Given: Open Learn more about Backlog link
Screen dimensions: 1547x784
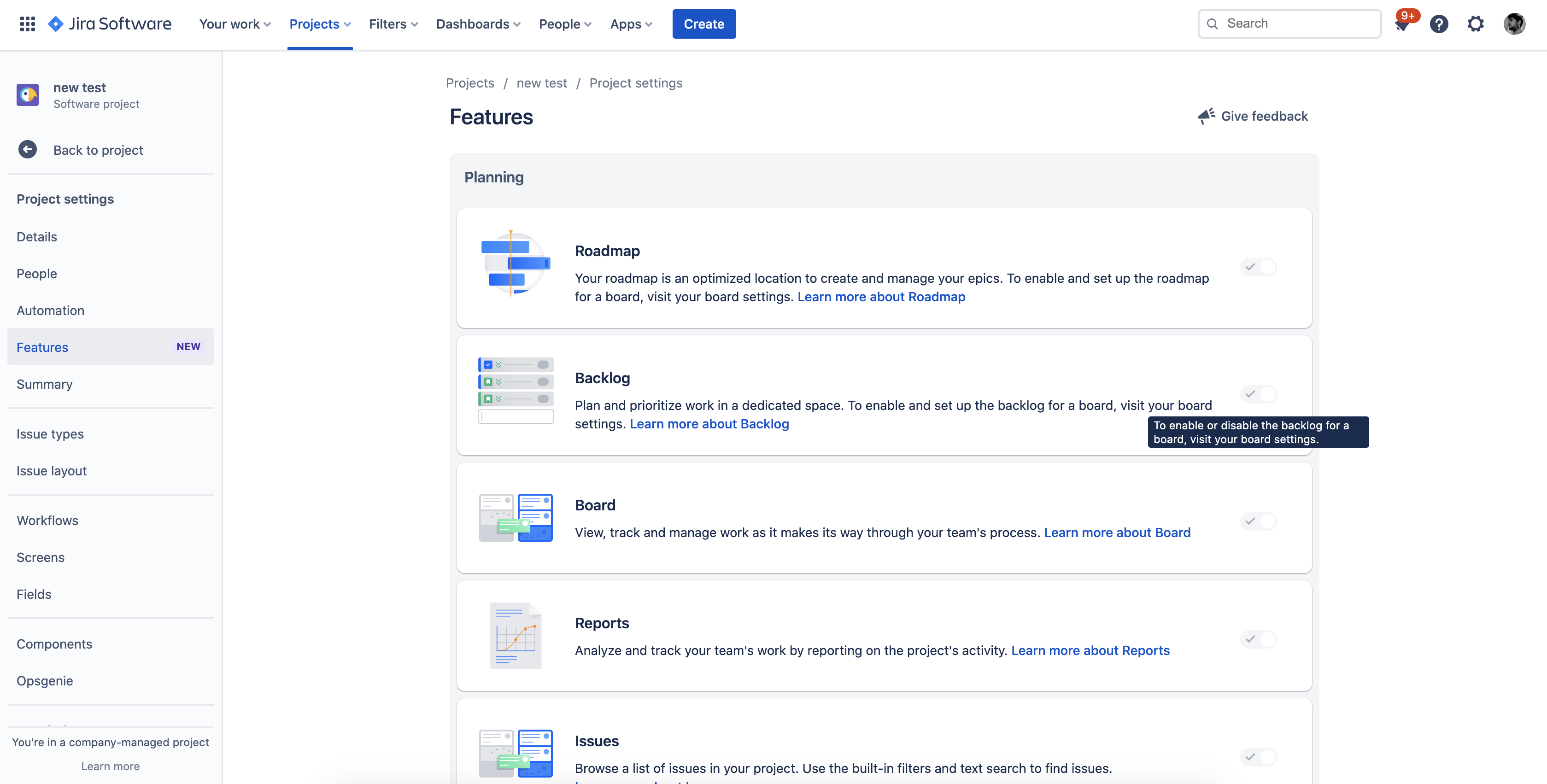Looking at the screenshot, I should click(x=709, y=424).
